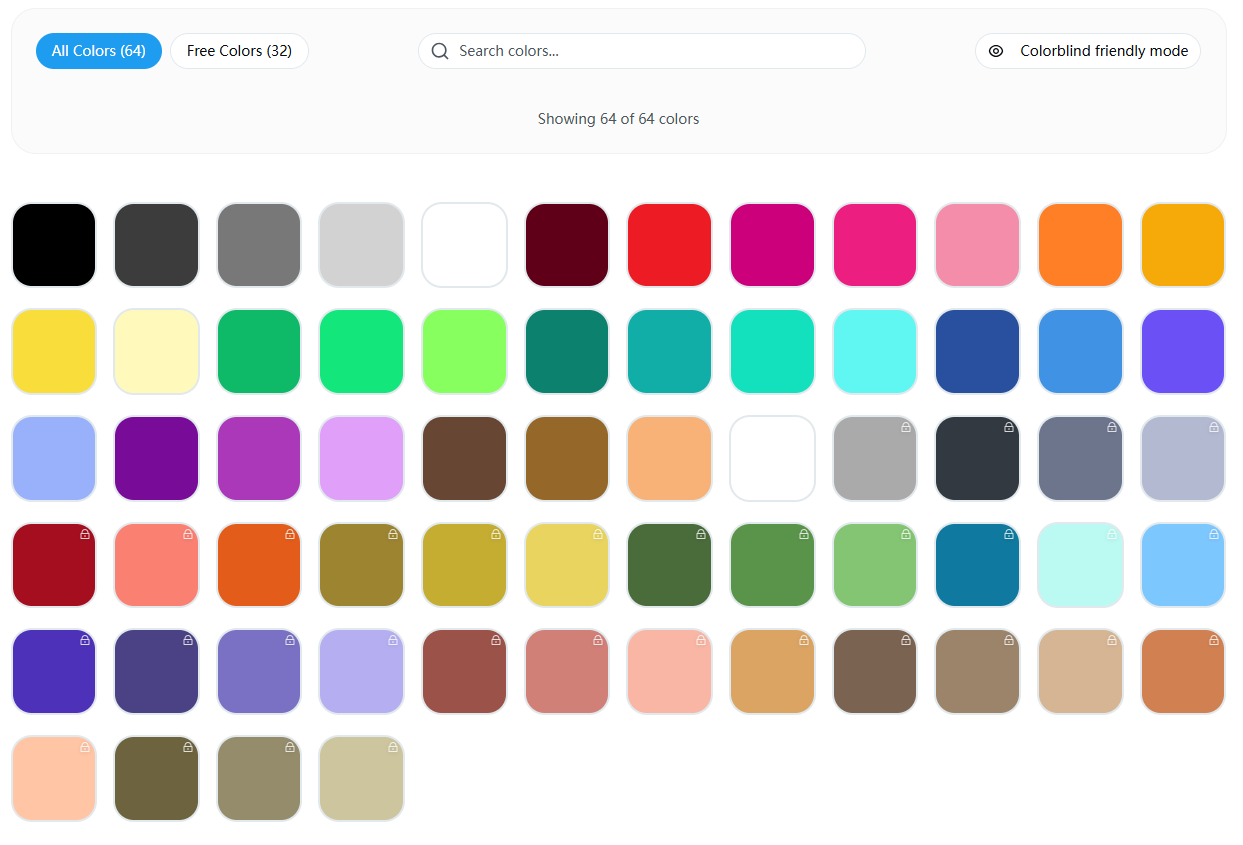Click the lock icon on the locked white swatch
This screenshot has height=845, width=1243.
tap(803, 427)
